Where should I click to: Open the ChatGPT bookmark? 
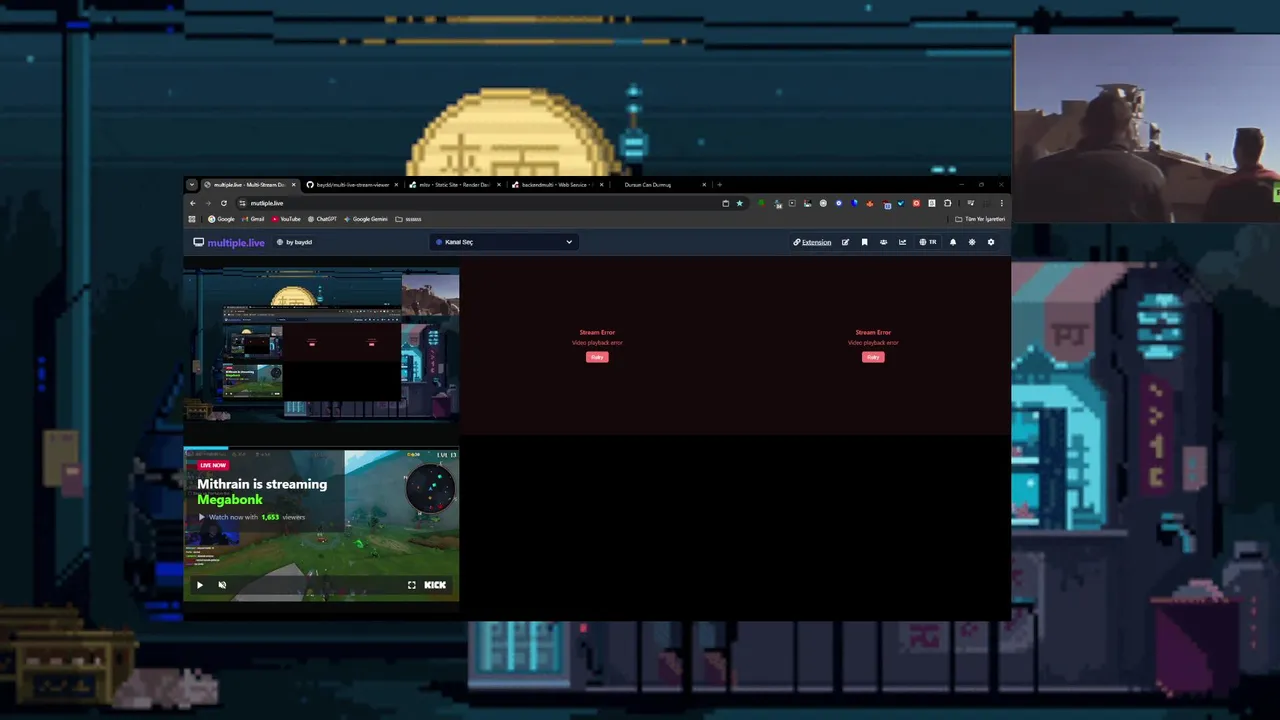[322, 219]
